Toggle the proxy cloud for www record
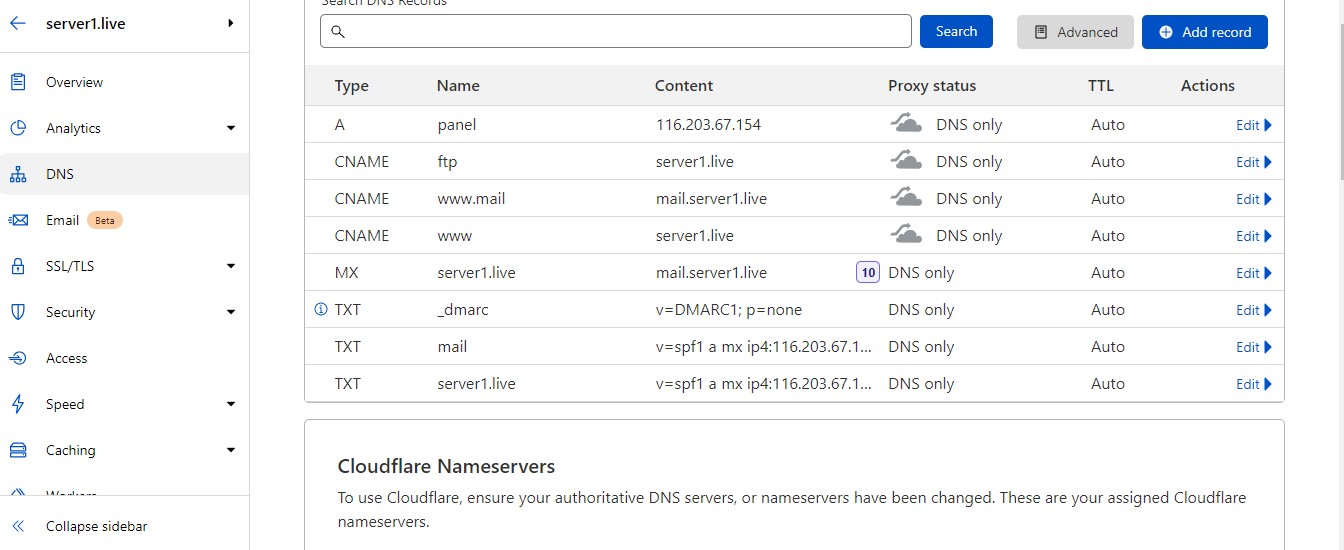1344x550 pixels. click(907, 235)
